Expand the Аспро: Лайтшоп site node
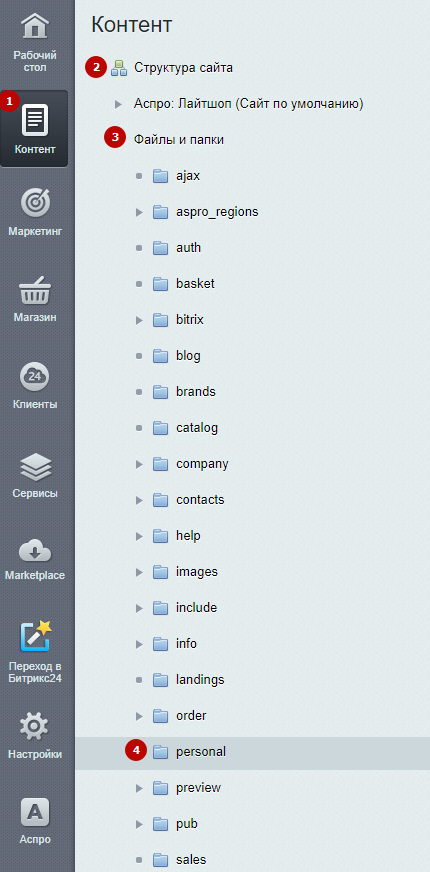The height and width of the screenshot is (872, 430). pyautogui.click(x=117, y=104)
